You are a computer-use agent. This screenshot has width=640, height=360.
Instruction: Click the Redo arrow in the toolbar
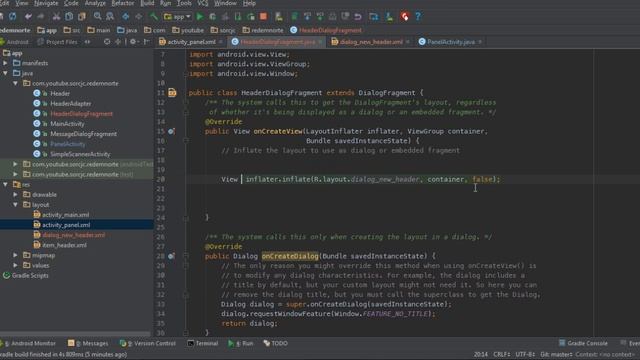(x=40, y=17)
